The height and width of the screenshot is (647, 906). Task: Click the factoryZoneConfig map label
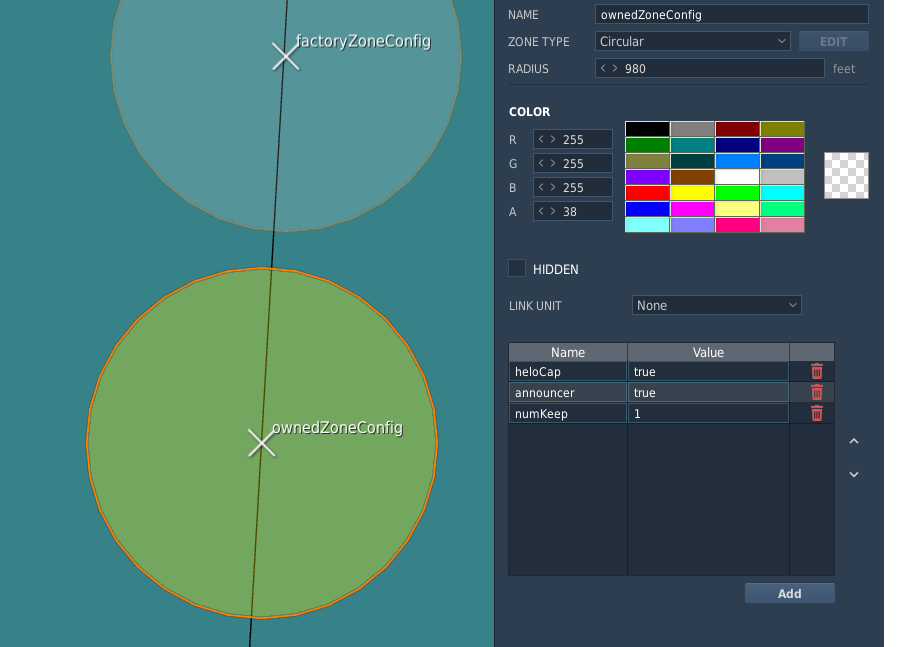pyautogui.click(x=363, y=42)
